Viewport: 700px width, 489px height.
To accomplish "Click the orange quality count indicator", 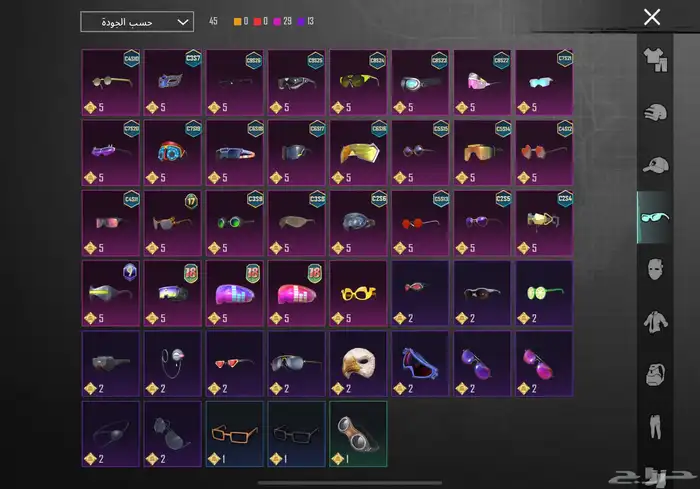I will (x=237, y=21).
